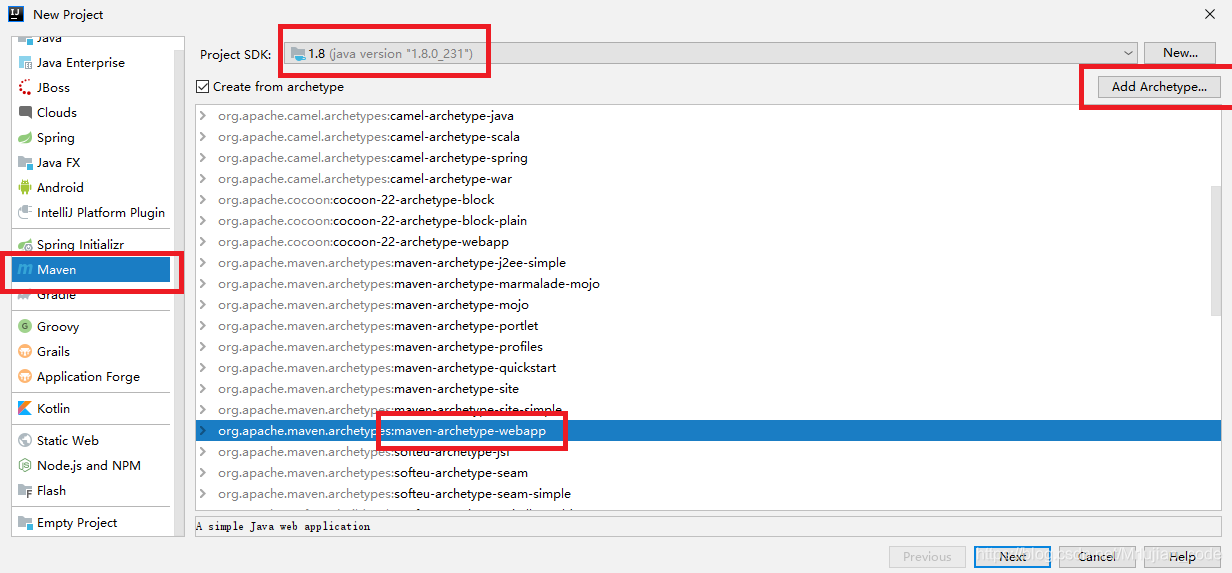Click the Add Archetype... button
1232x573 pixels.
[x=1159, y=87]
